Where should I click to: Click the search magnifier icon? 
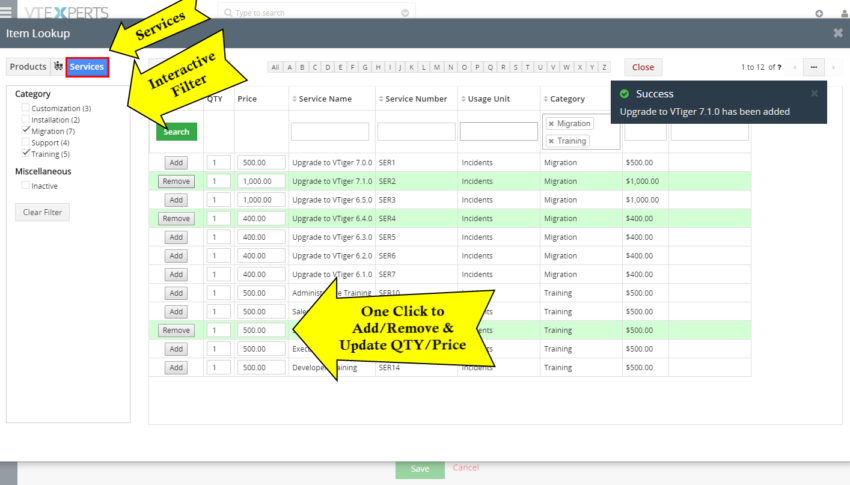click(x=228, y=12)
